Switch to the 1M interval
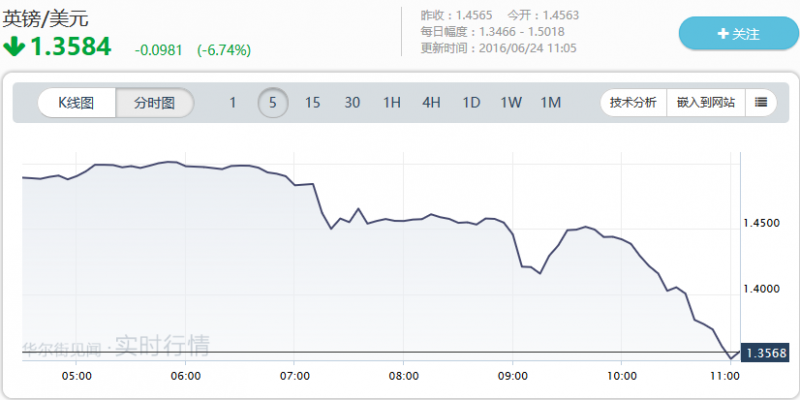The width and height of the screenshot is (800, 400). tap(550, 103)
